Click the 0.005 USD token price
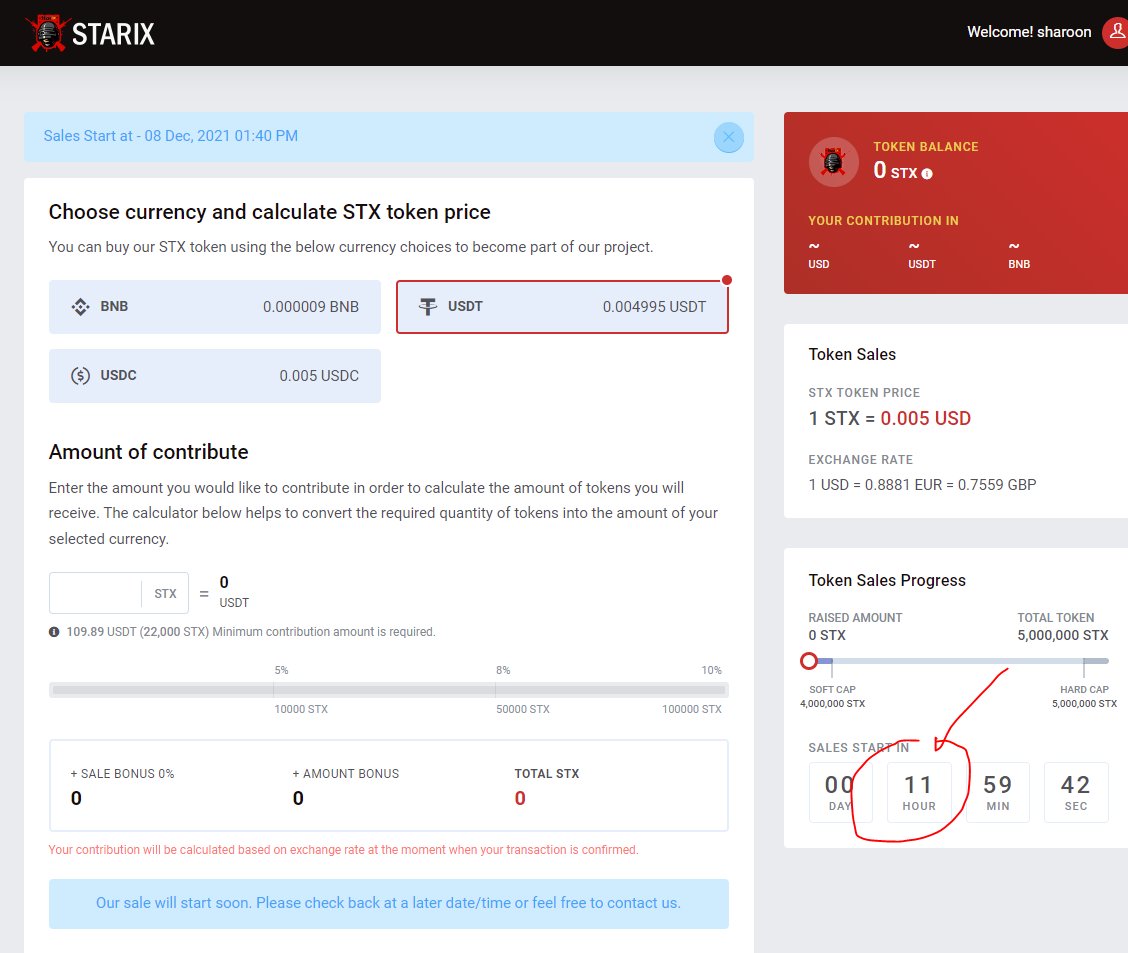This screenshot has width=1128, height=953. pos(925,419)
